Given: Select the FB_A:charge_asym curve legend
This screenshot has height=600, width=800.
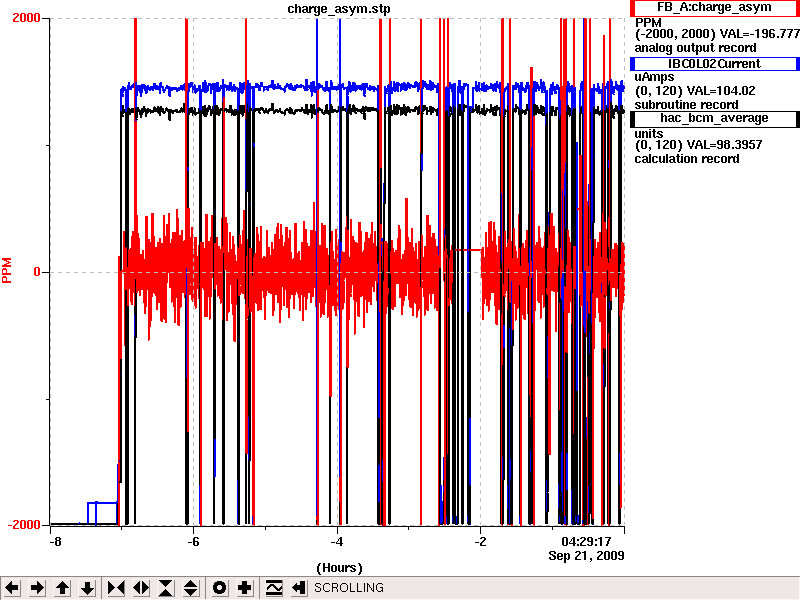Looking at the screenshot, I should (714, 8).
